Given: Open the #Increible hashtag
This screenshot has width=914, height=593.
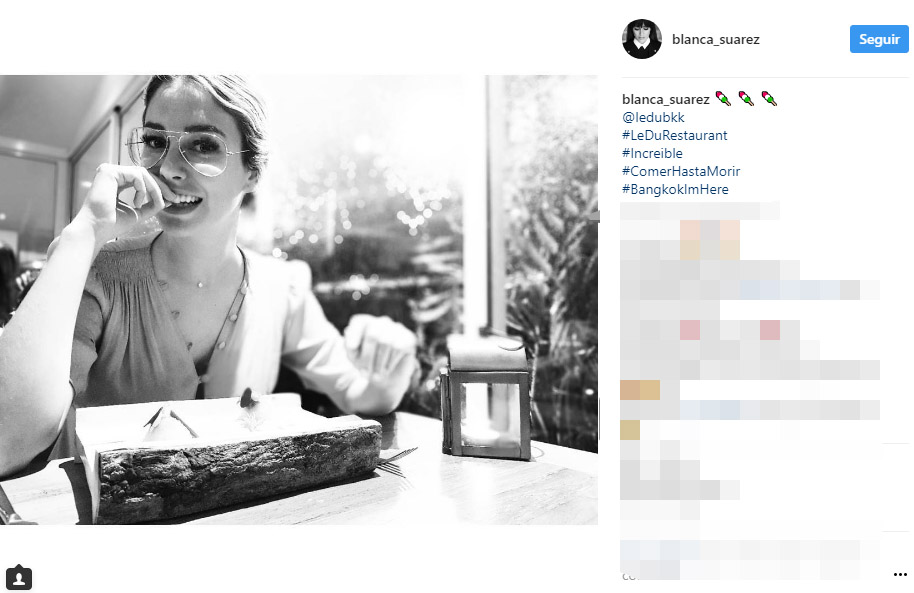Looking at the screenshot, I should click(652, 153).
